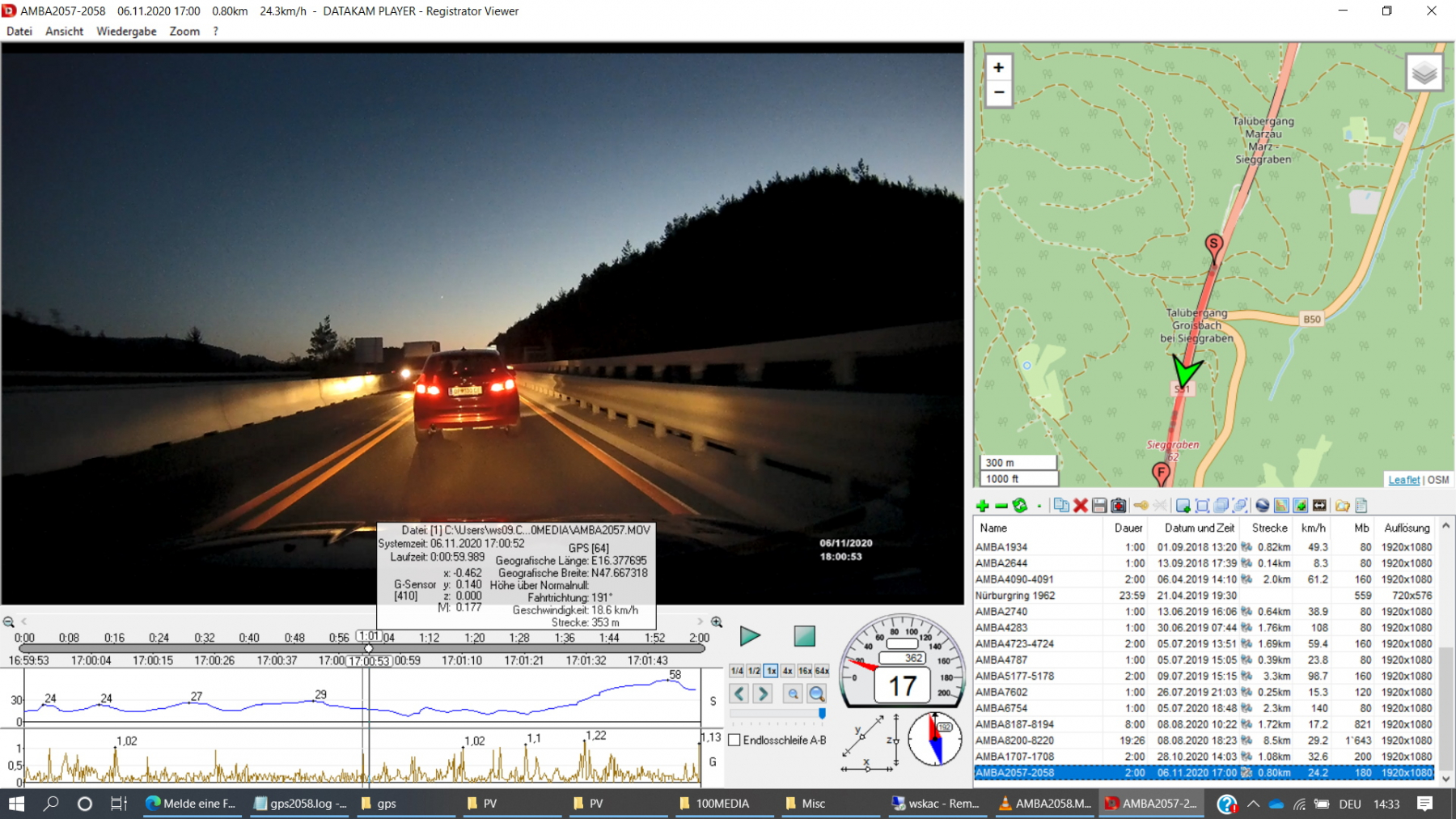This screenshot has height=819, width=1456.
Task: Open folder icon in list toolbar
Action: [x=1343, y=506]
